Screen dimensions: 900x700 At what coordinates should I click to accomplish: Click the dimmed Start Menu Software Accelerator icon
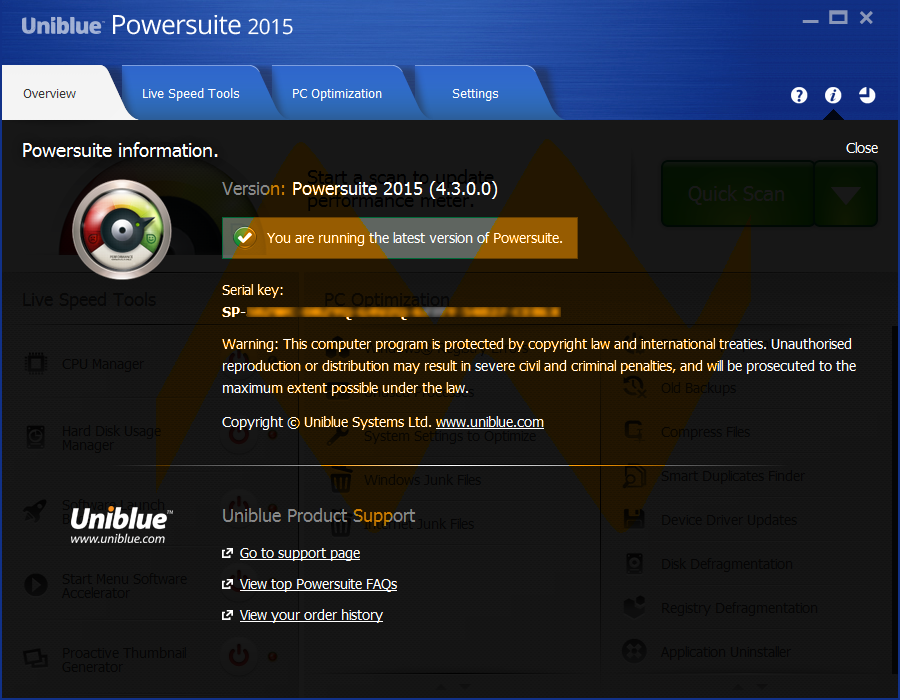pos(36,585)
